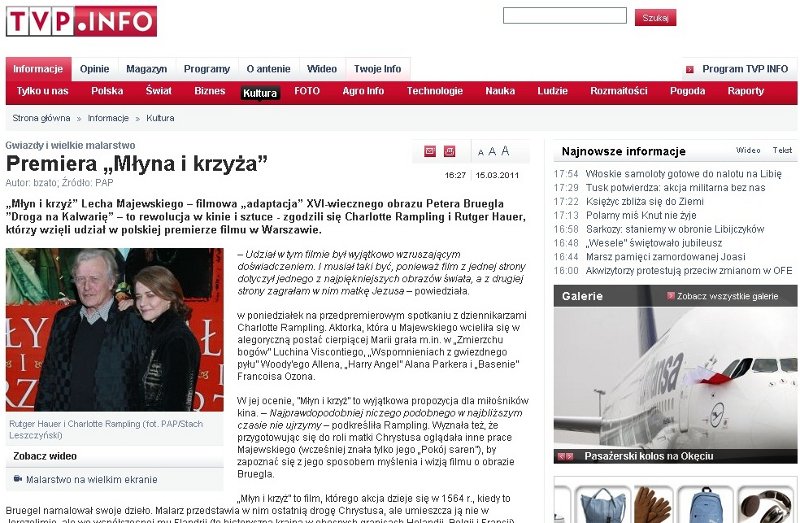Click the red arrow beside Program TVP INFO
The height and width of the screenshot is (523, 800).
(690, 69)
